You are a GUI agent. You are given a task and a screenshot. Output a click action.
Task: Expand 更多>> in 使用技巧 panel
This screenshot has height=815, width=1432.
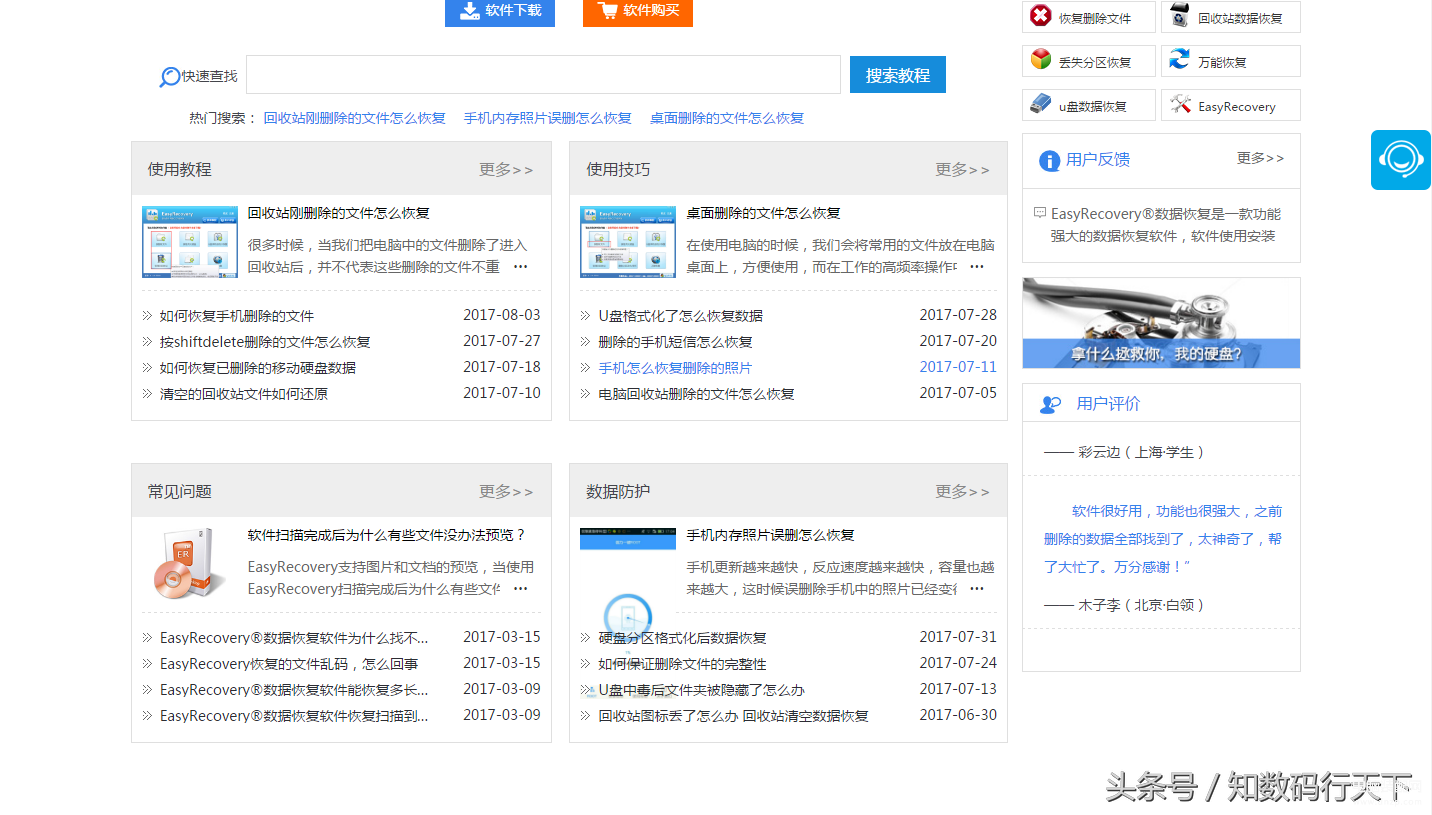click(962, 170)
